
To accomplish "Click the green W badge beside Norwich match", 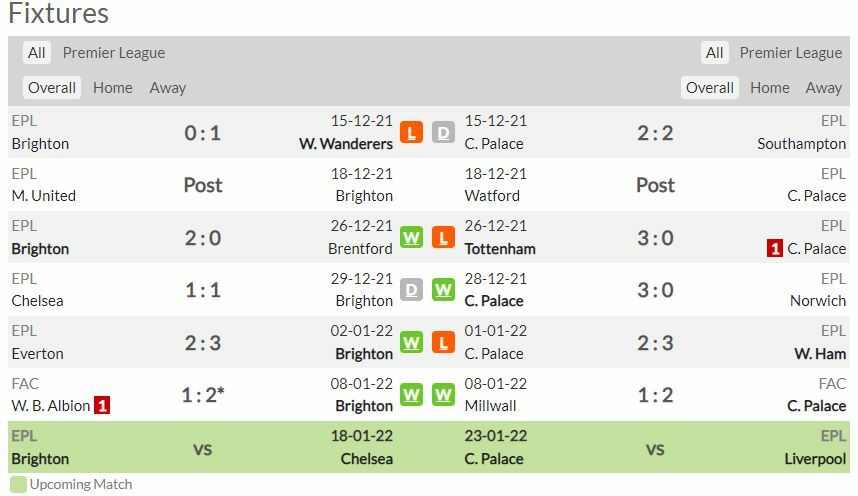I will click(444, 290).
